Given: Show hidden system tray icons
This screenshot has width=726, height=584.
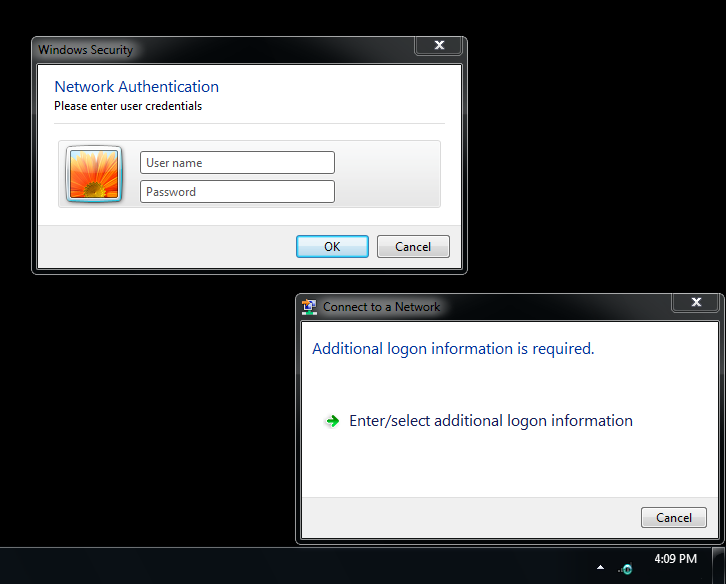Looking at the screenshot, I should [600, 567].
